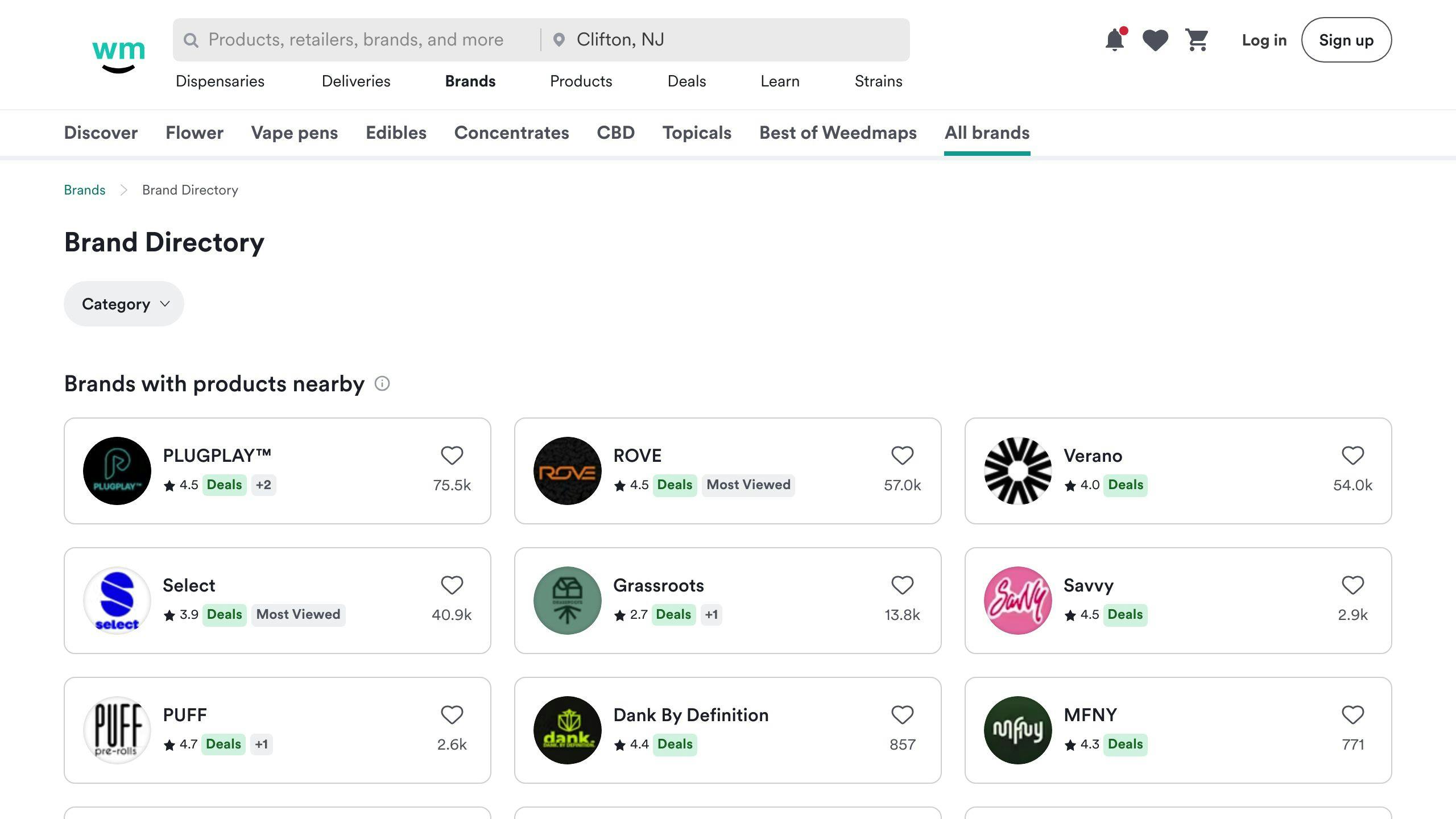Favorite Savvy with its heart
Viewport: 1456px width, 819px height.
(x=1353, y=585)
